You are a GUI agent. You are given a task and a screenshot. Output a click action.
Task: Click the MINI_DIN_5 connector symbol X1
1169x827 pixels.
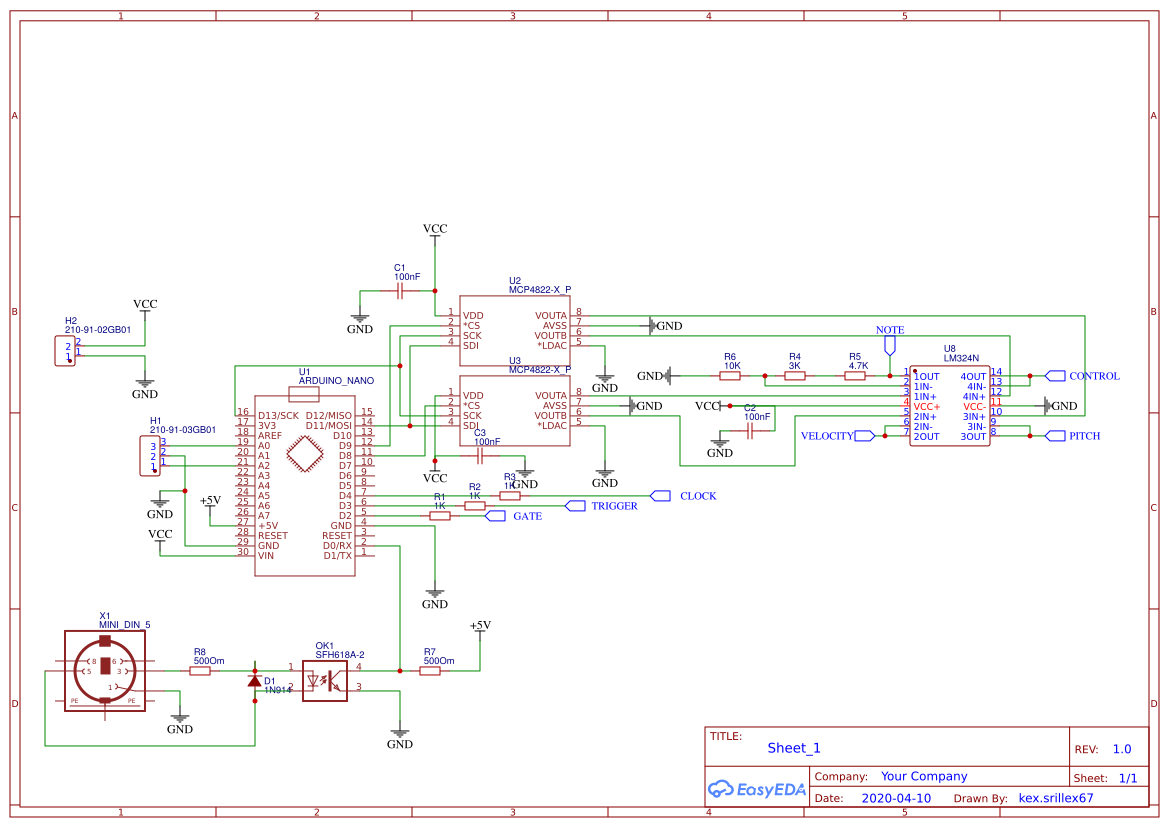click(x=104, y=669)
